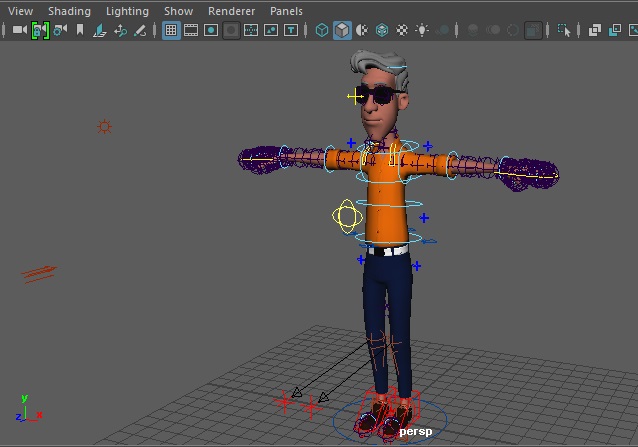638x447 pixels.
Task: Toggle the Field Chart overlay
Action: coord(251,30)
